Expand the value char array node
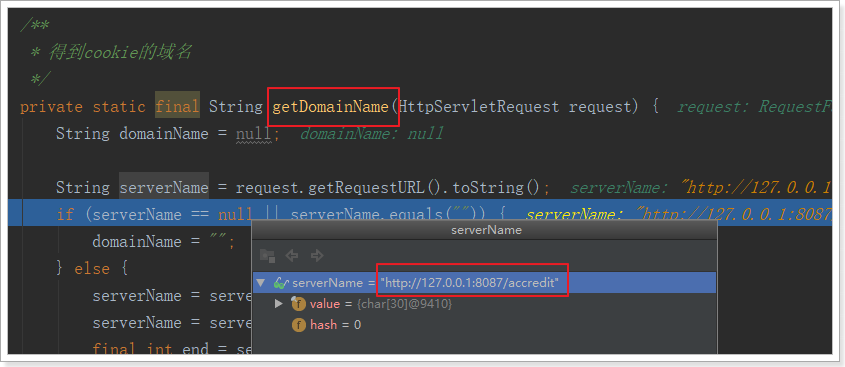The width and height of the screenshot is (845, 367). (279, 304)
